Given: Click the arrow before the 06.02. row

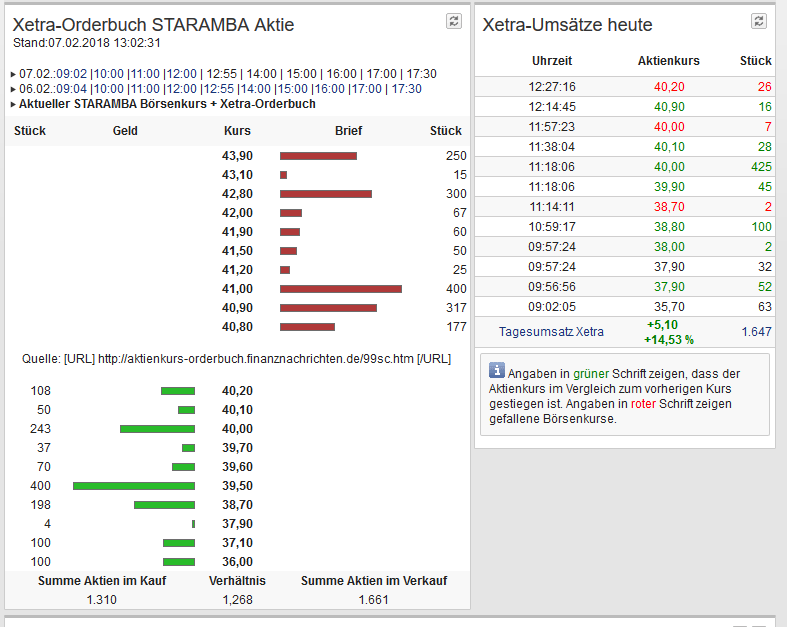Looking at the screenshot, I should click(12, 89).
